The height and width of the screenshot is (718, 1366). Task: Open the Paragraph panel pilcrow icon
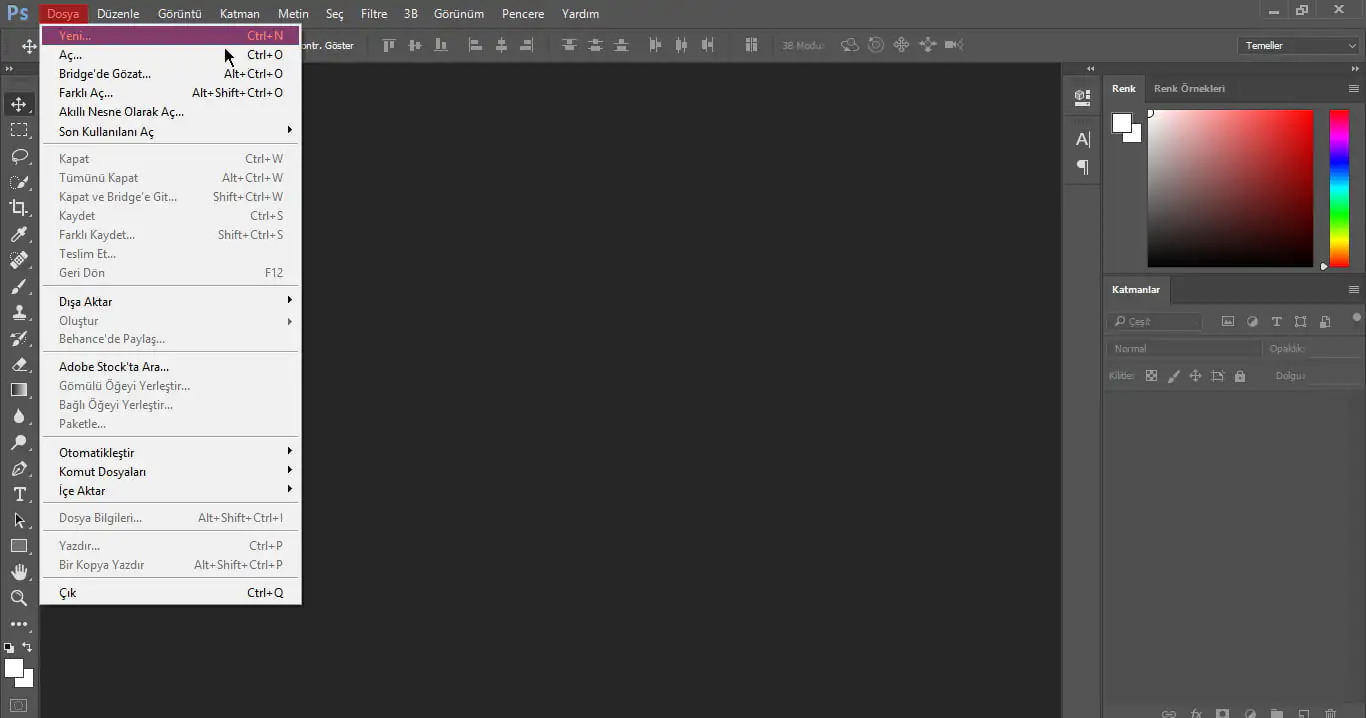coord(1082,167)
